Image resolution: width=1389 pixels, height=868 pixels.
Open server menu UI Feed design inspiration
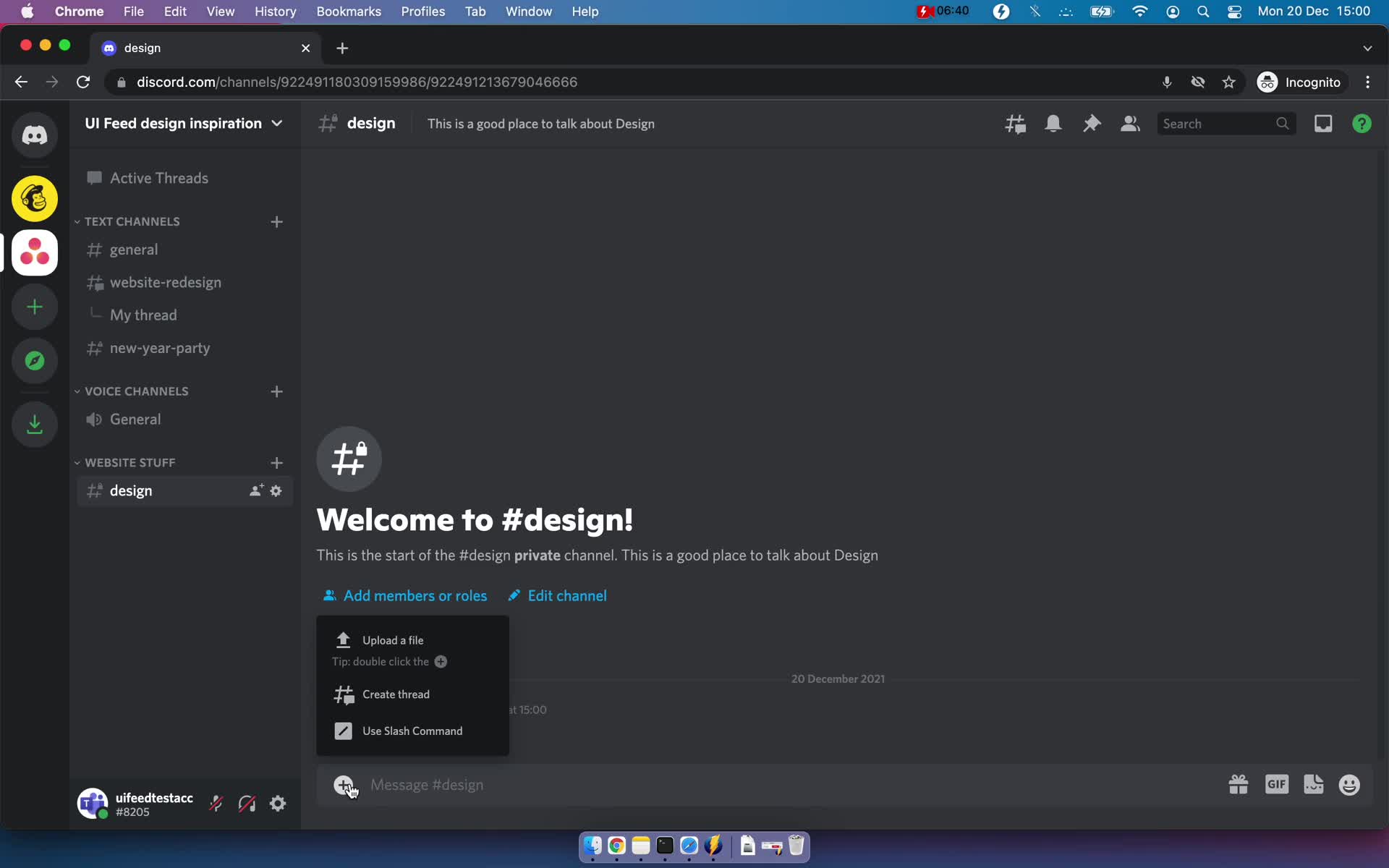(x=184, y=123)
